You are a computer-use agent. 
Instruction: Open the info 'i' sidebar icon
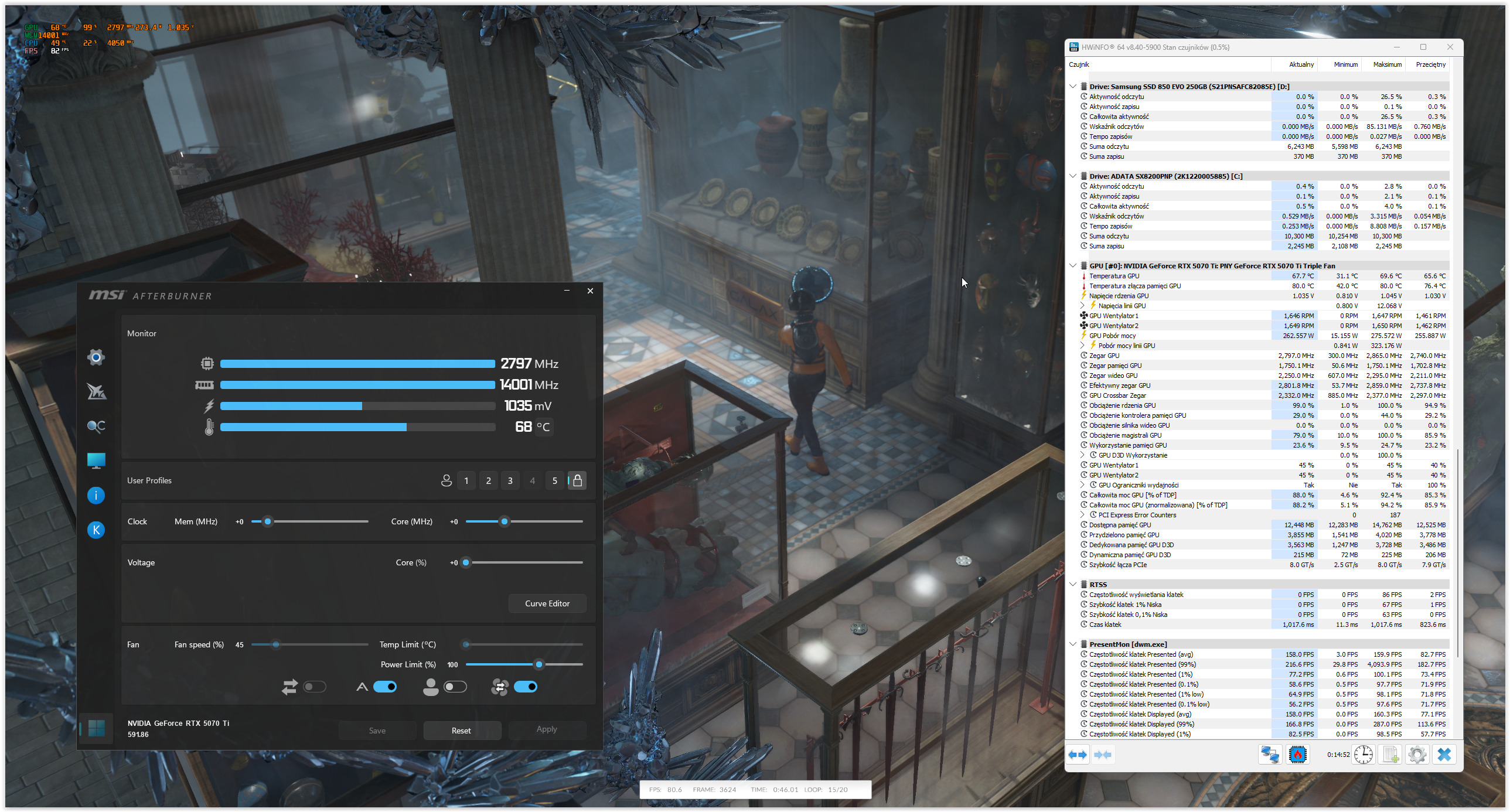tap(96, 496)
